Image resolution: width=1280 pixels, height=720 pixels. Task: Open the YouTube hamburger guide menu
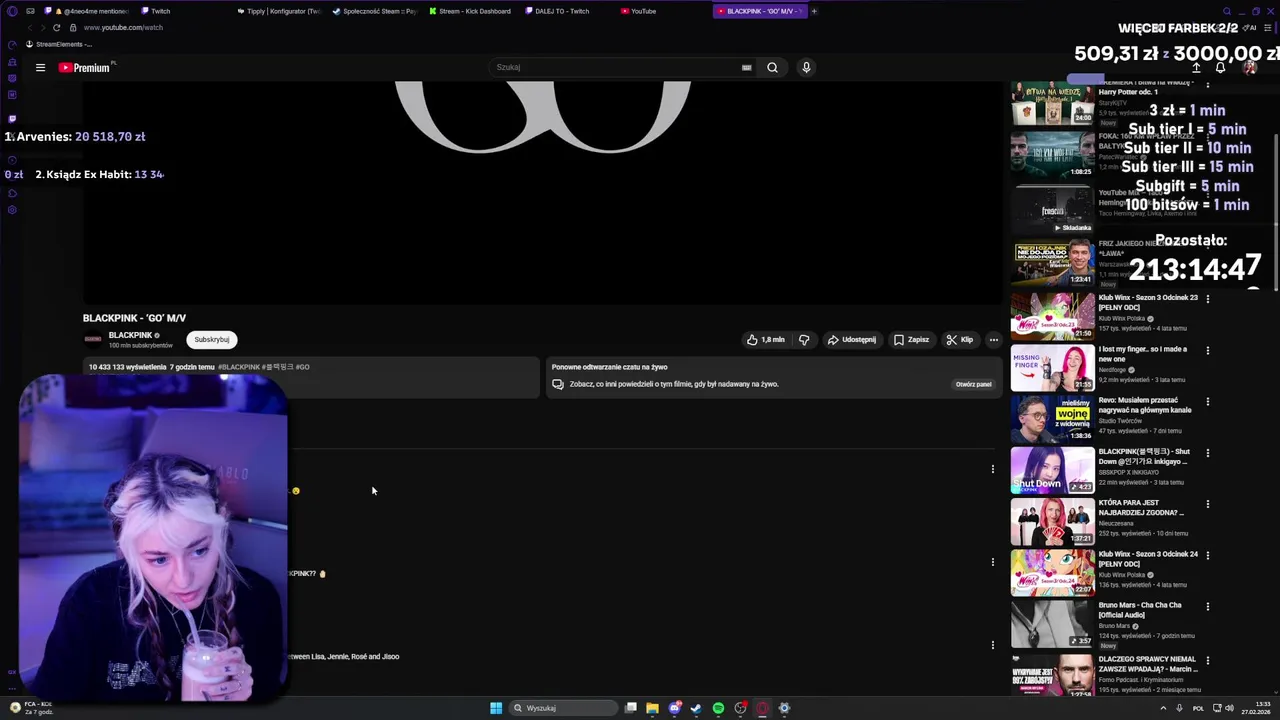coord(40,67)
